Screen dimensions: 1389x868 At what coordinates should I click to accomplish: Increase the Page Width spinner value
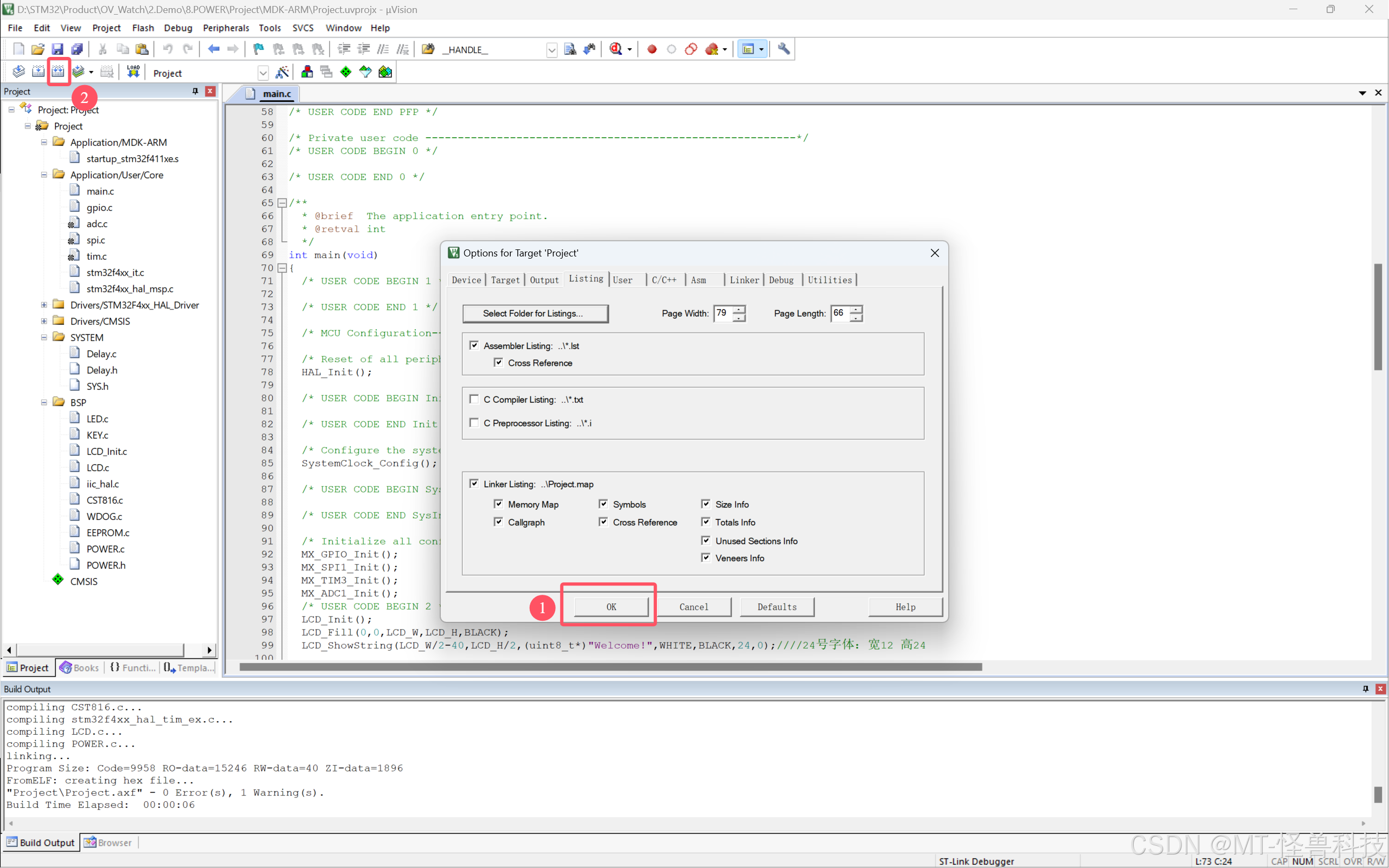[x=739, y=310]
